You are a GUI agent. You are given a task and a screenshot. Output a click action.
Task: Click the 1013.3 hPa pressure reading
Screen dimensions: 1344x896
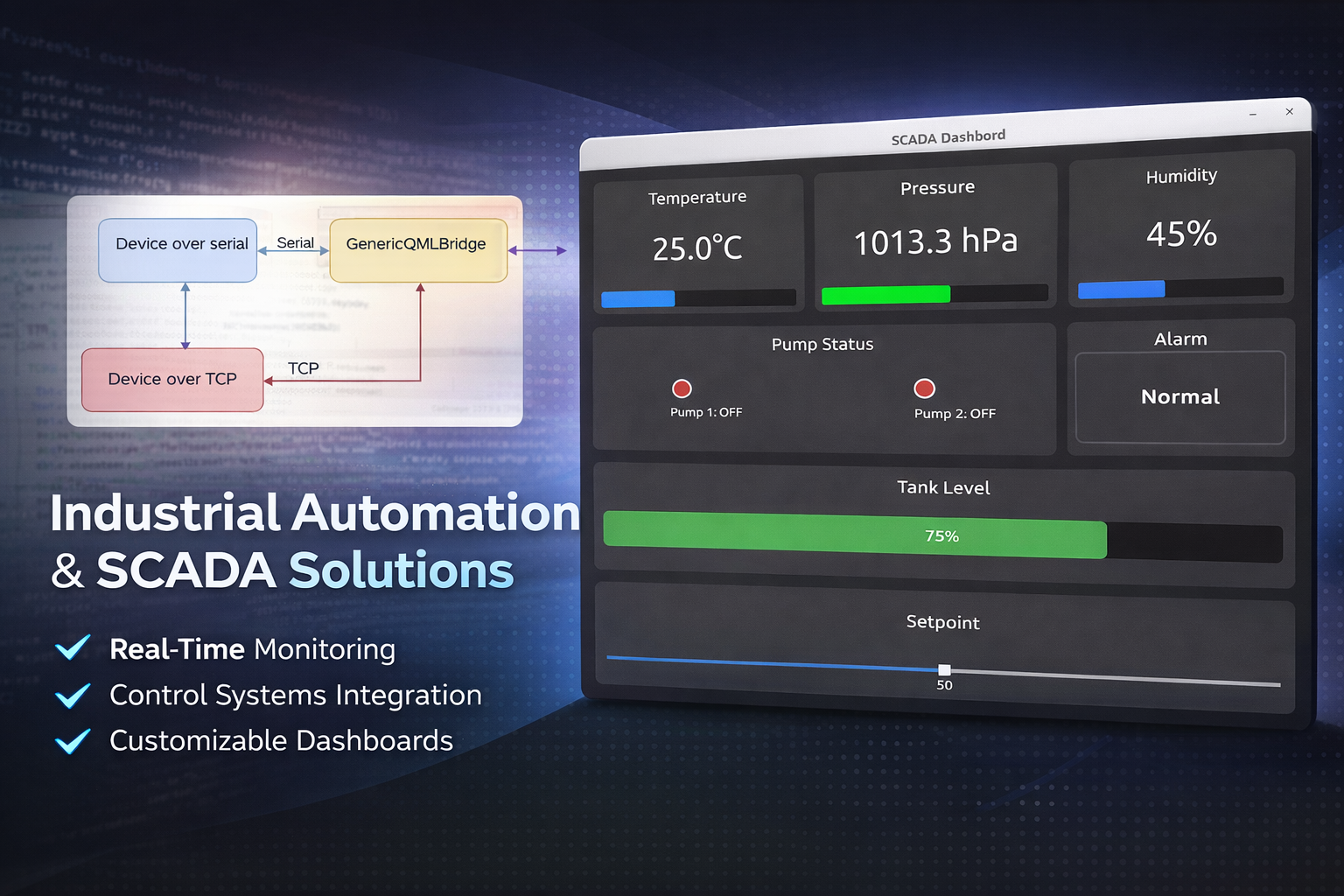[x=935, y=241]
